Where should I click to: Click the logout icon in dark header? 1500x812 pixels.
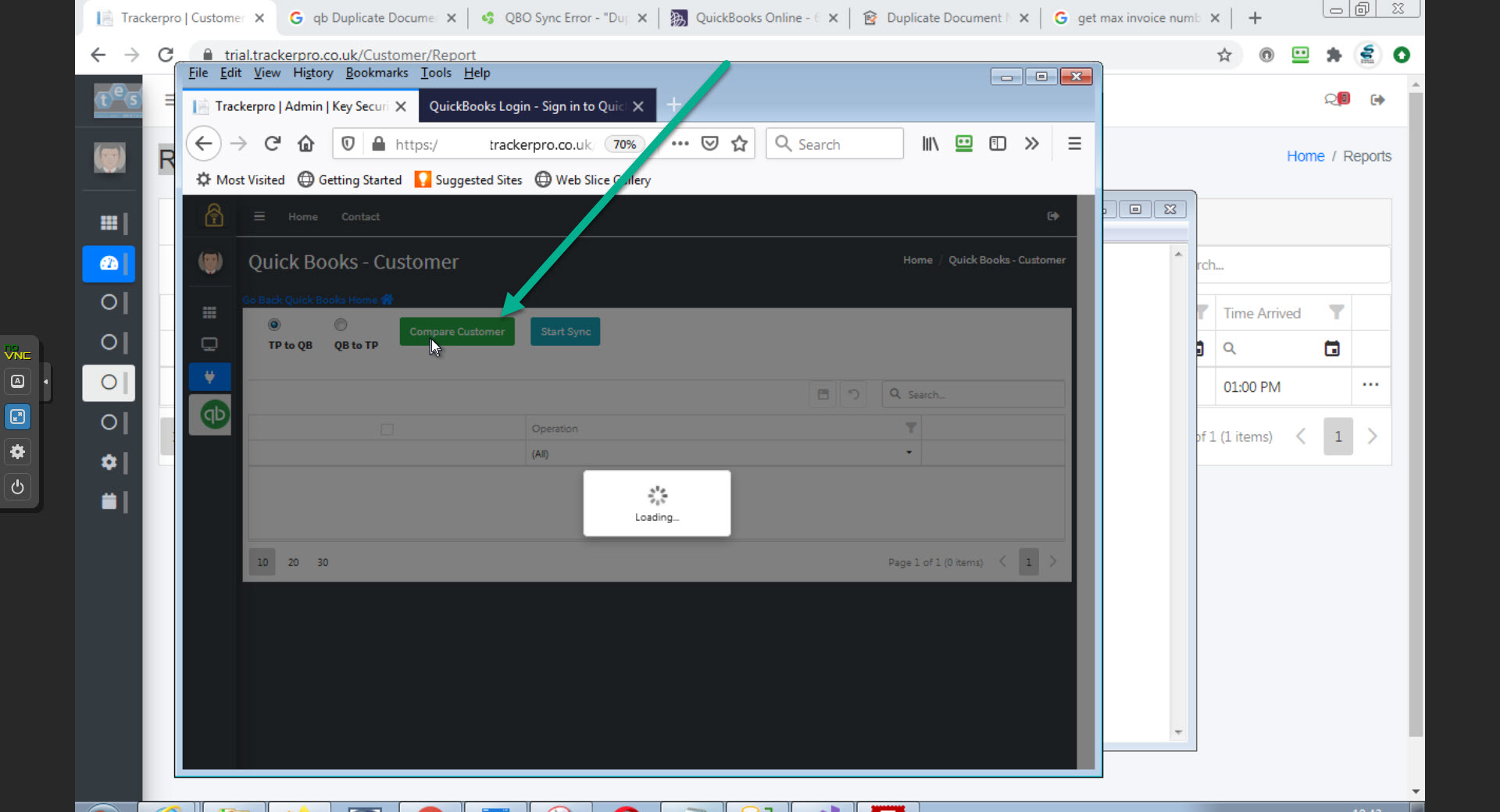[1053, 216]
